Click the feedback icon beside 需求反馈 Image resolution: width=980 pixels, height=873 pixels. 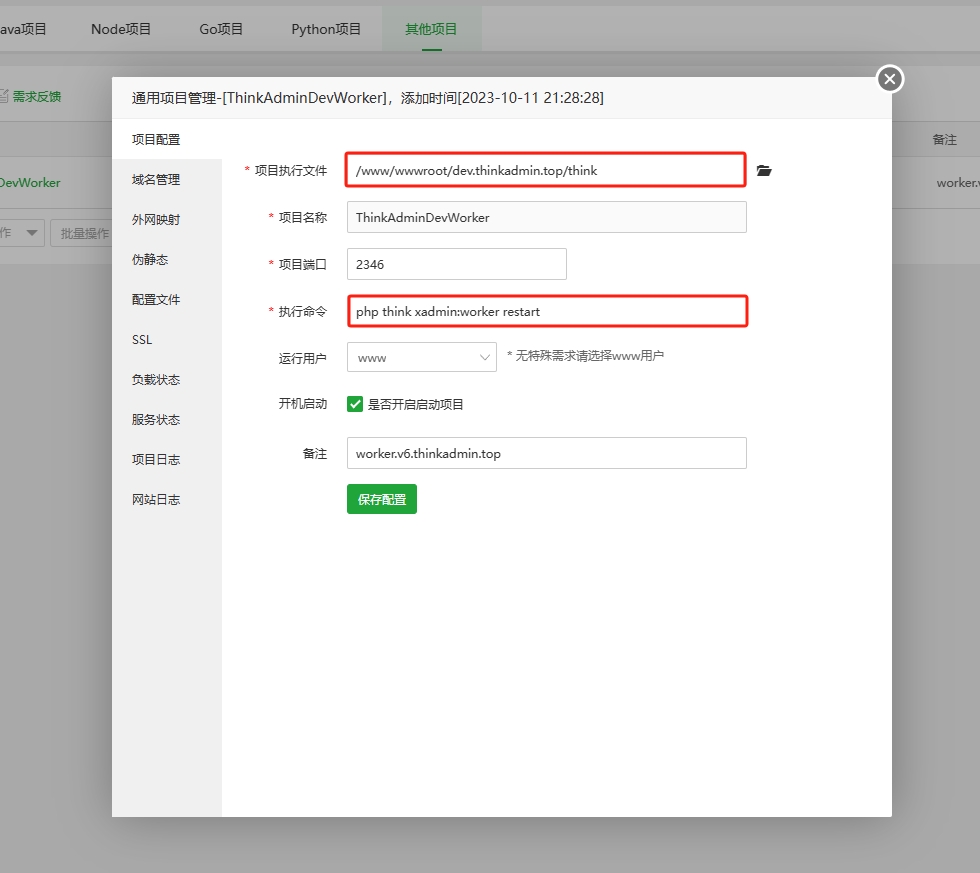tap(4, 96)
